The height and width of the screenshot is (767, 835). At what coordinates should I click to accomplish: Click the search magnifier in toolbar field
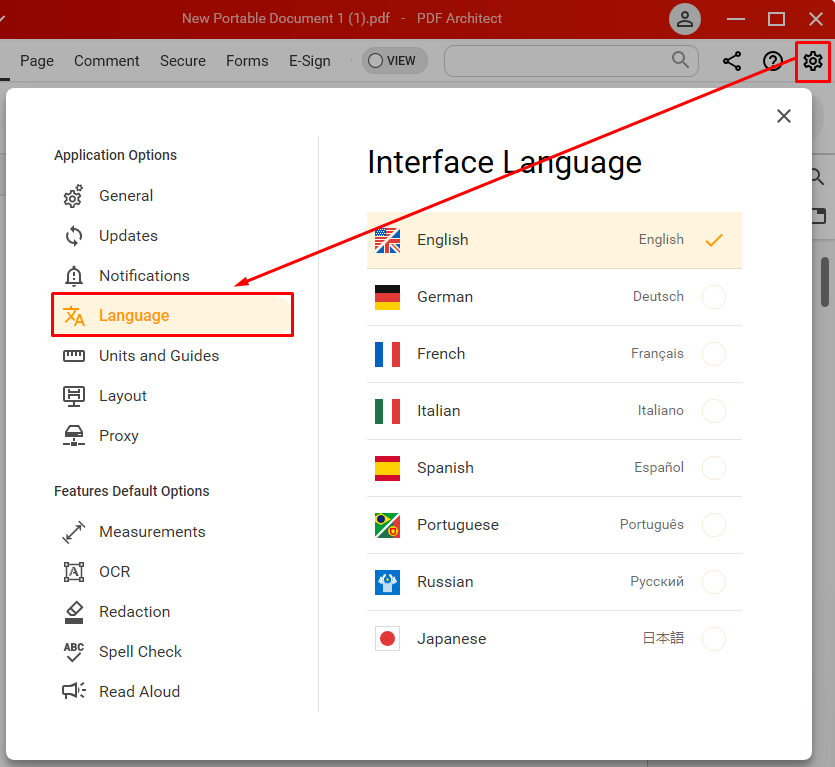(680, 60)
